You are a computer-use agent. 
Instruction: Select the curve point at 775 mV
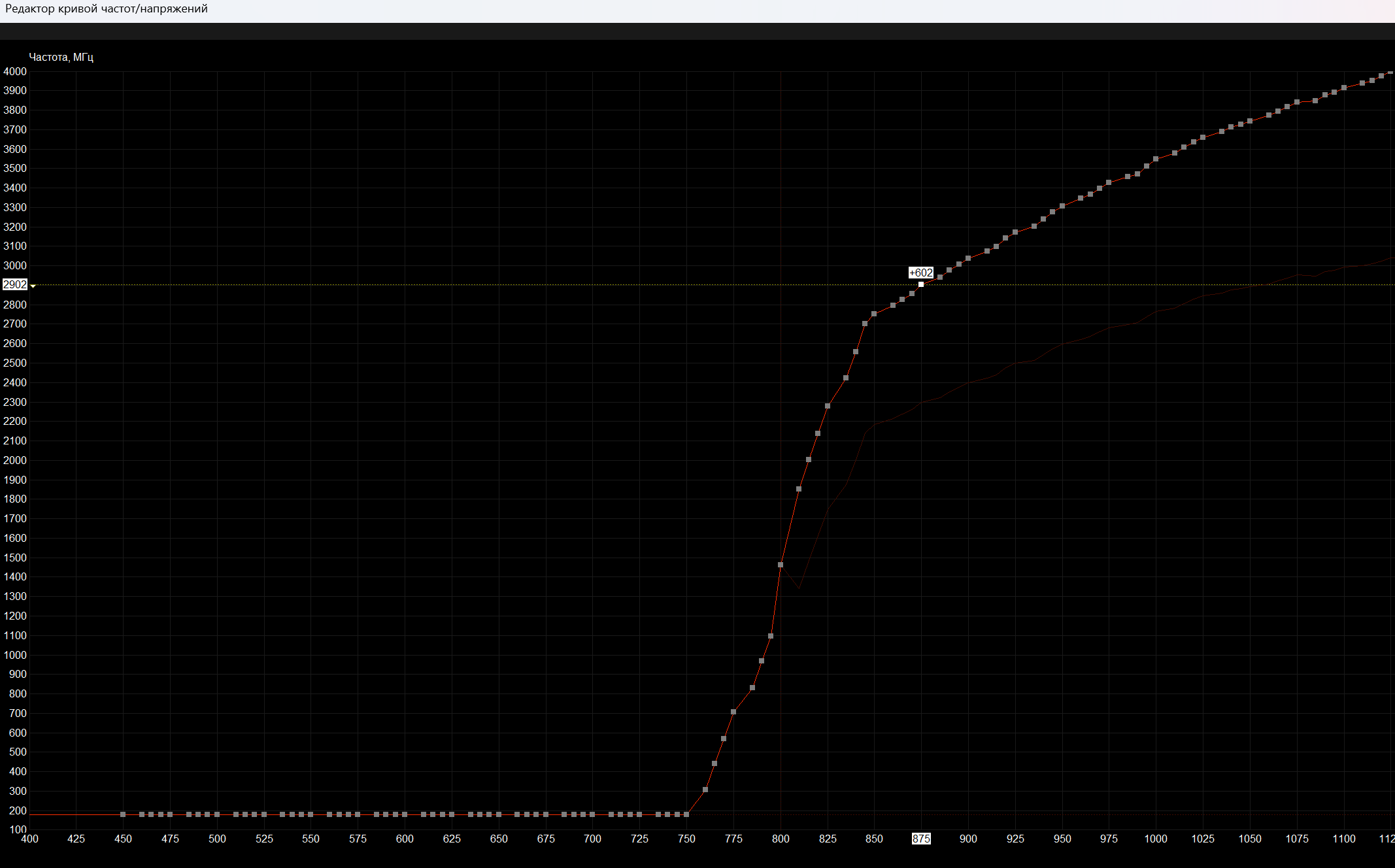coord(733,712)
